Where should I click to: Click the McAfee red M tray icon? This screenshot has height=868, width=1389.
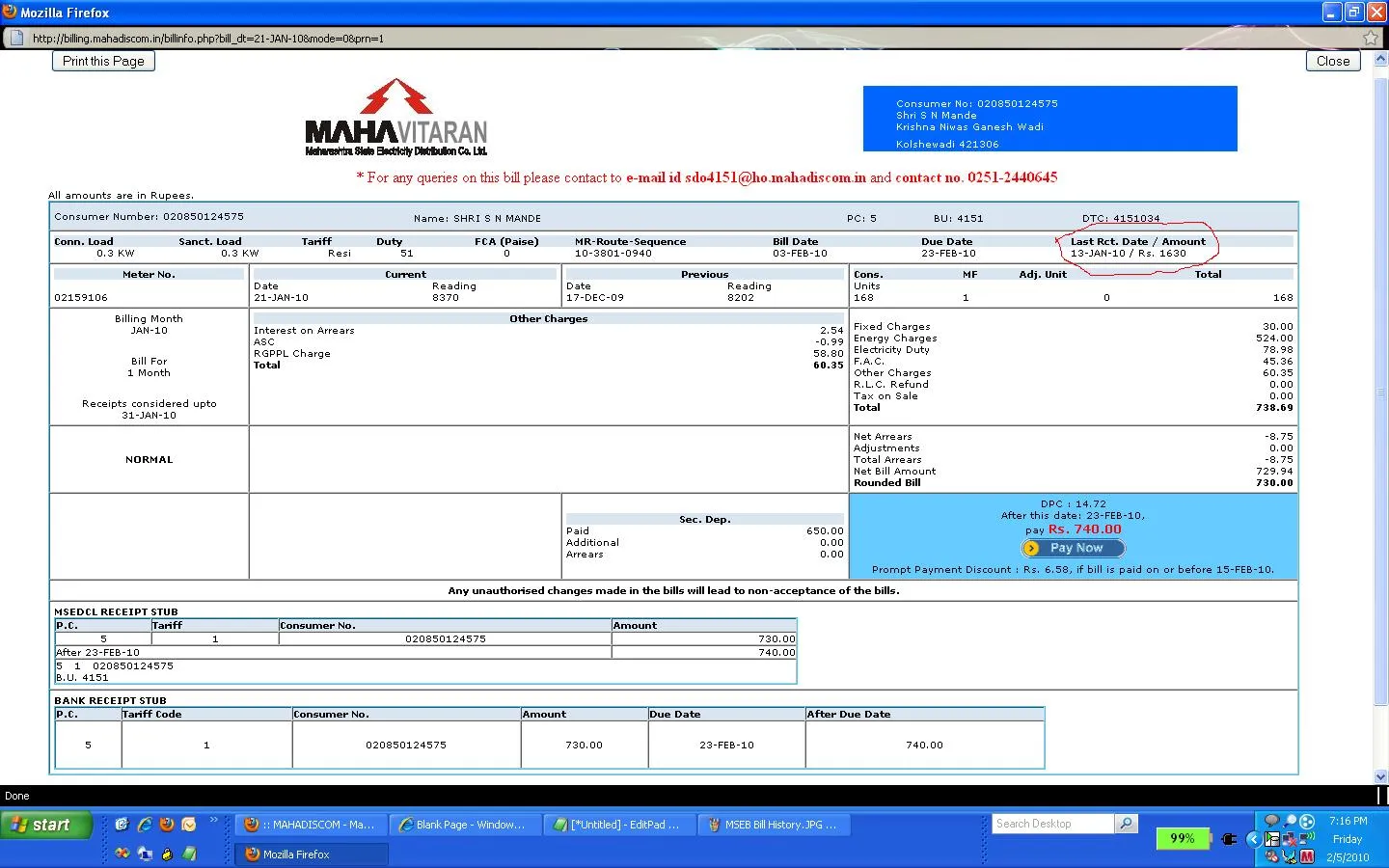(x=1307, y=856)
